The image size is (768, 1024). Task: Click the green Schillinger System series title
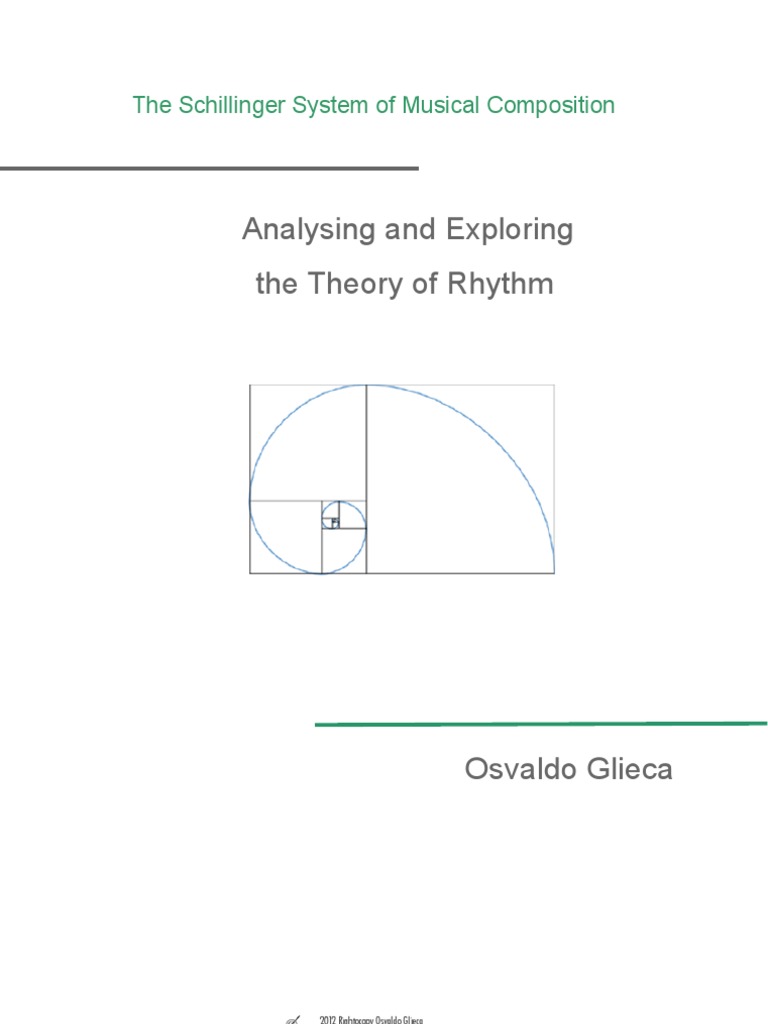[374, 105]
